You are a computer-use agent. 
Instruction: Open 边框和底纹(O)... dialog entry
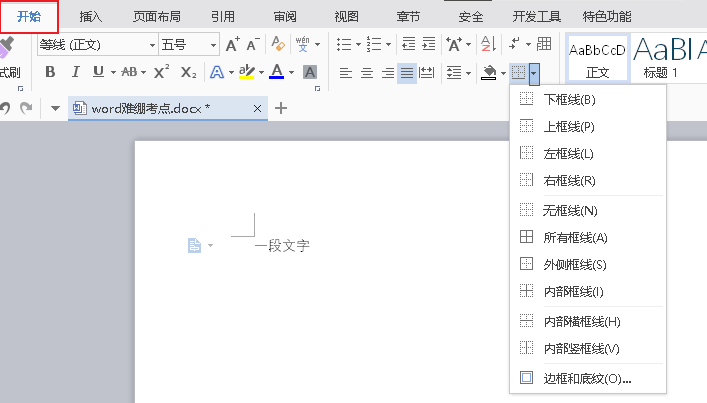click(x=587, y=378)
